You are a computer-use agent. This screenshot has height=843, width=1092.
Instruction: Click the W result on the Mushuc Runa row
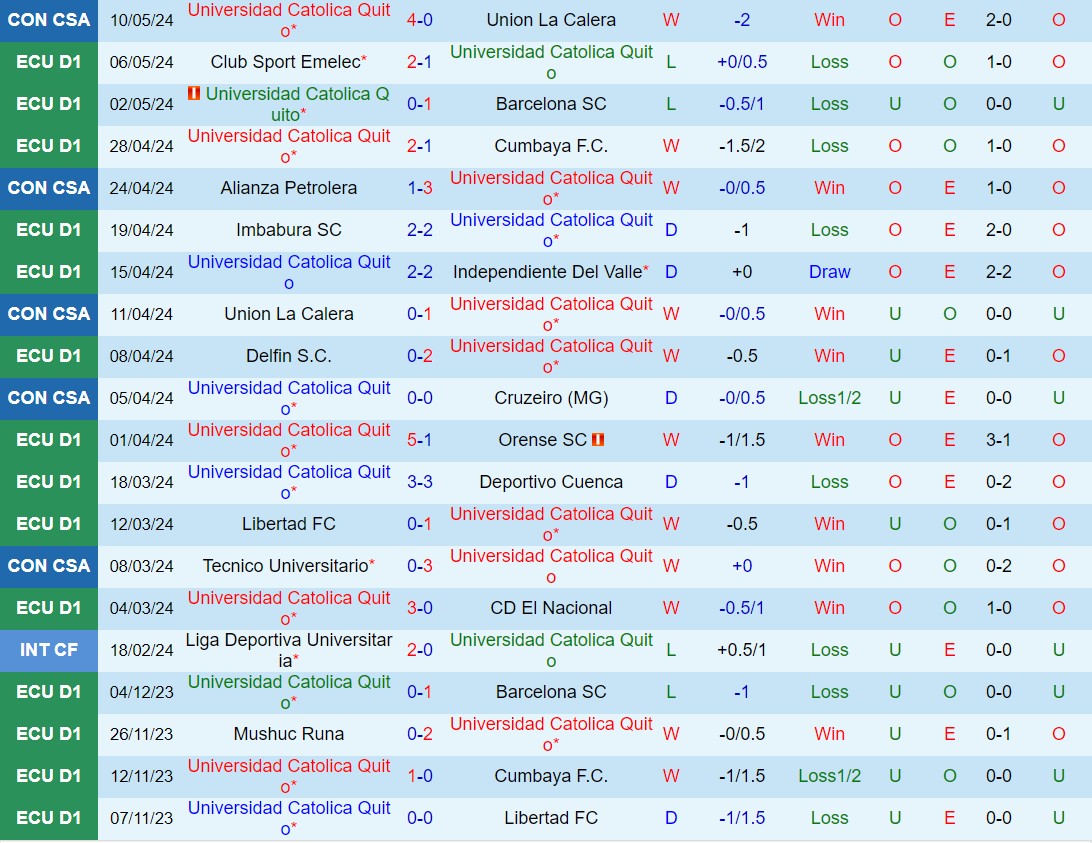671,734
